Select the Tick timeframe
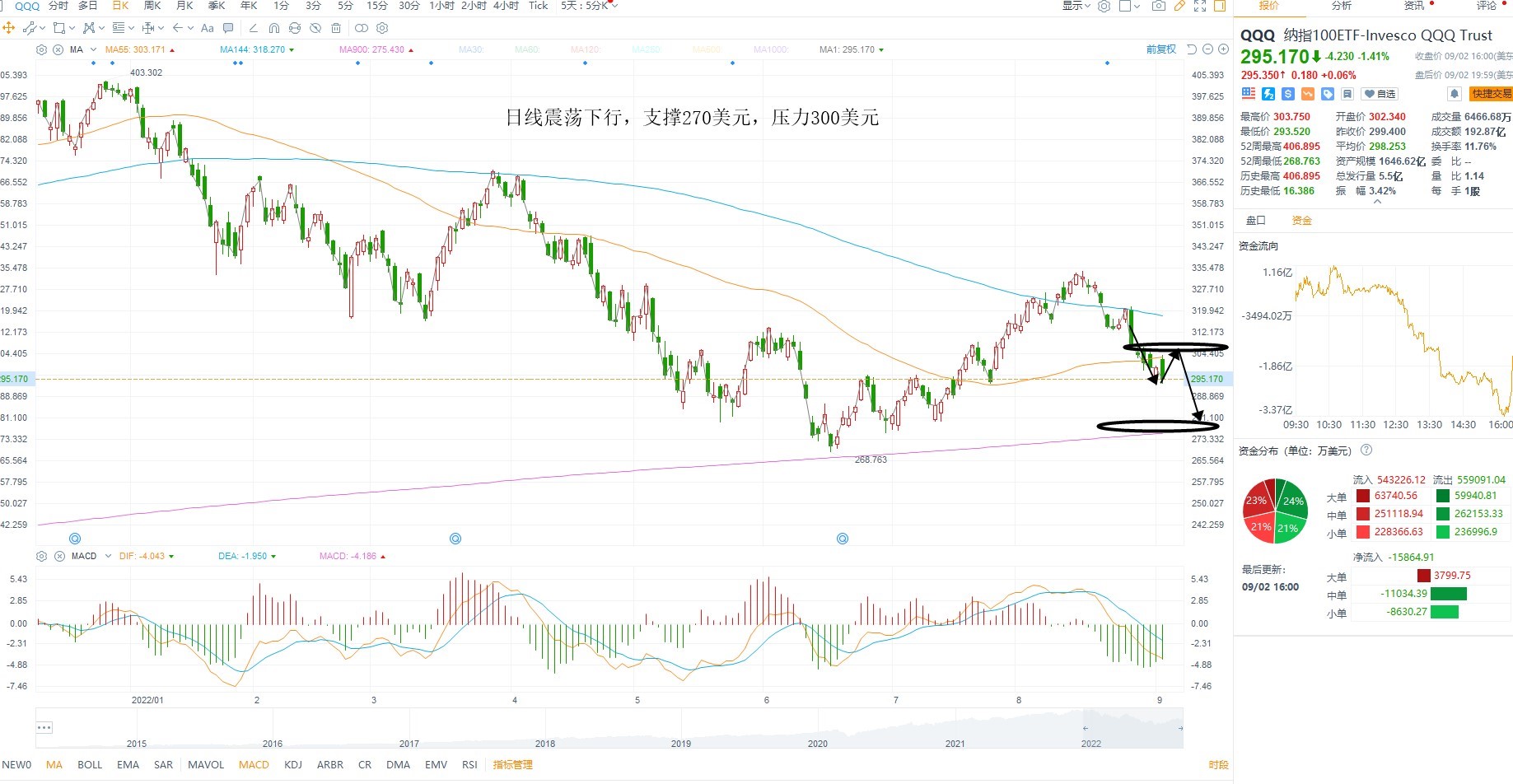This screenshot has width=1513, height=784. click(538, 6)
